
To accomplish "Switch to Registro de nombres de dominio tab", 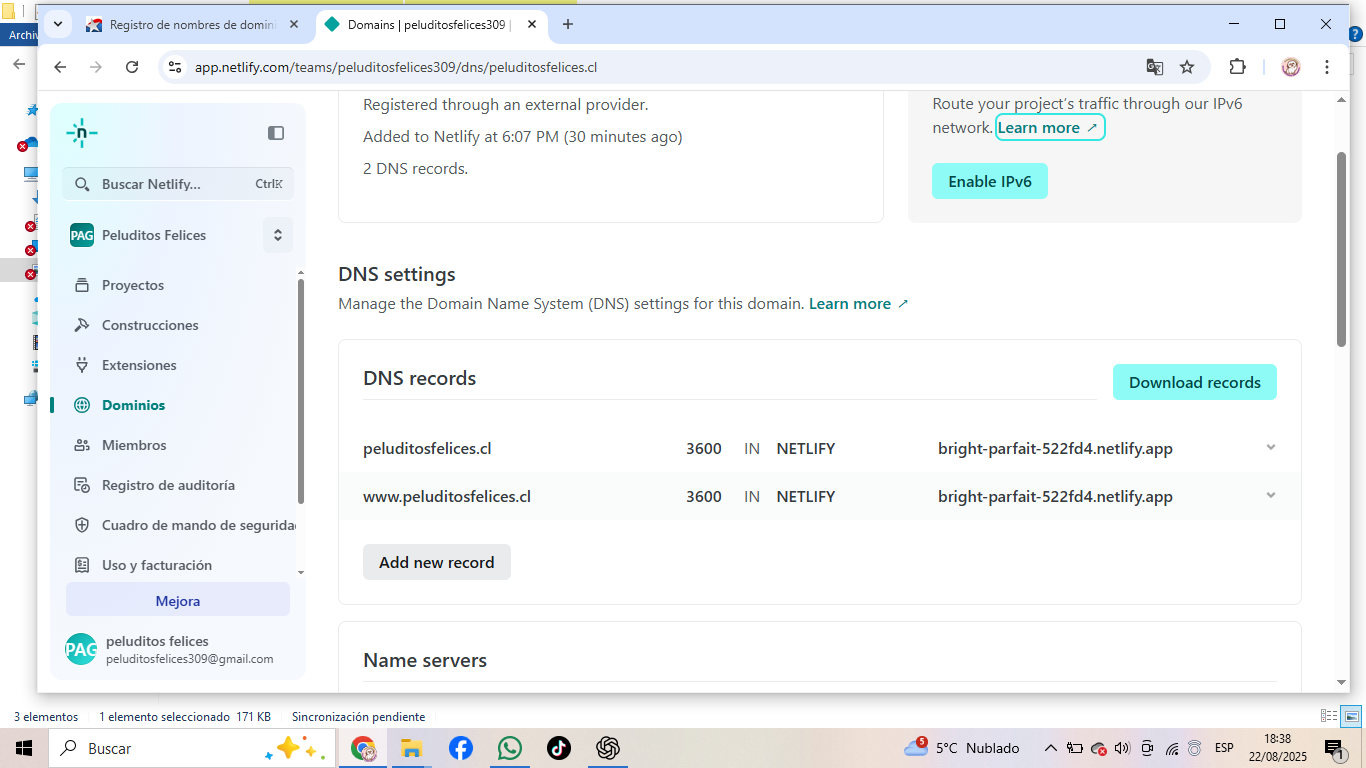I will pyautogui.click(x=192, y=25).
